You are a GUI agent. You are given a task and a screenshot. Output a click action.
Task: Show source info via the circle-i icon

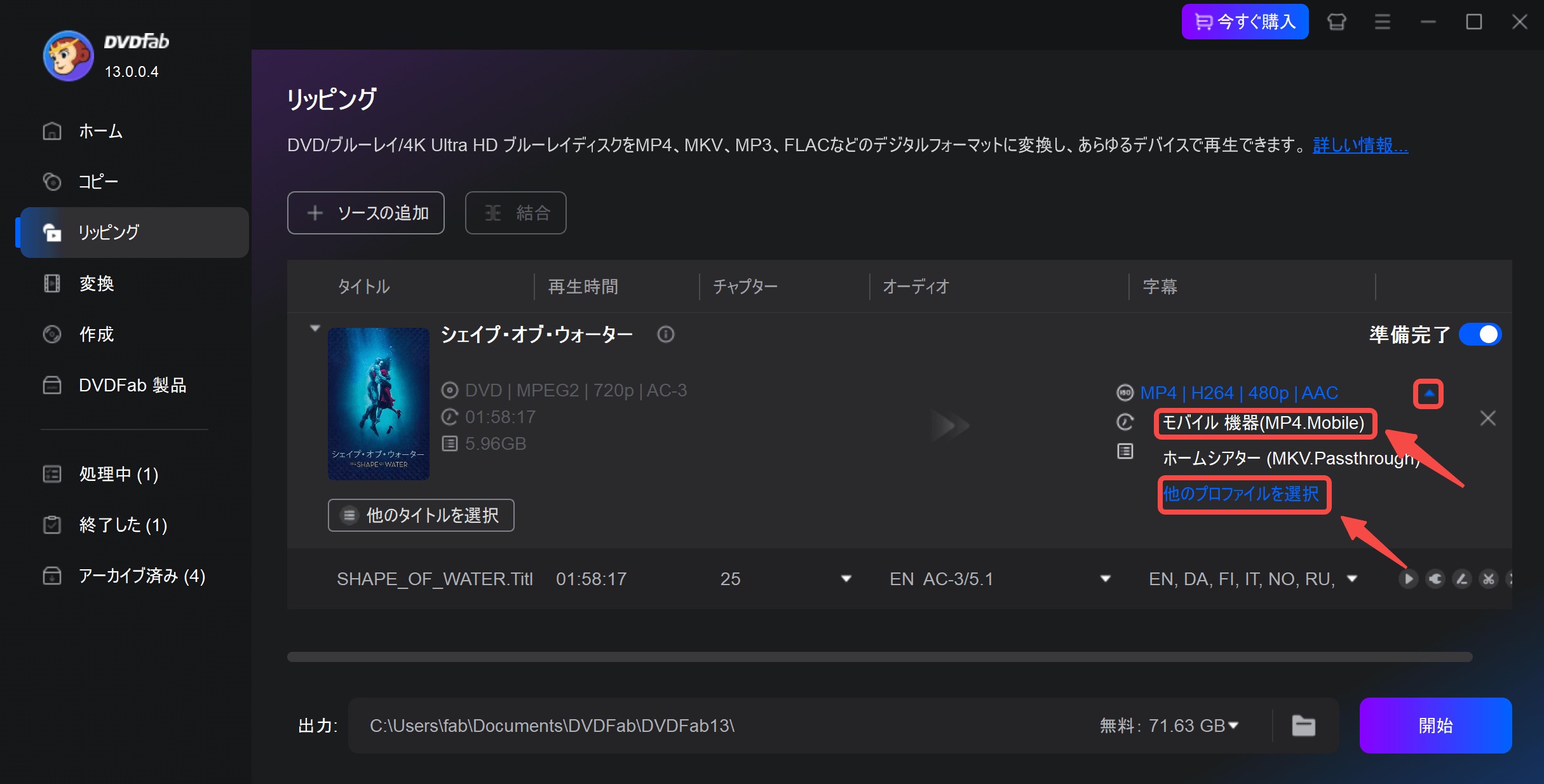pyautogui.click(x=666, y=334)
